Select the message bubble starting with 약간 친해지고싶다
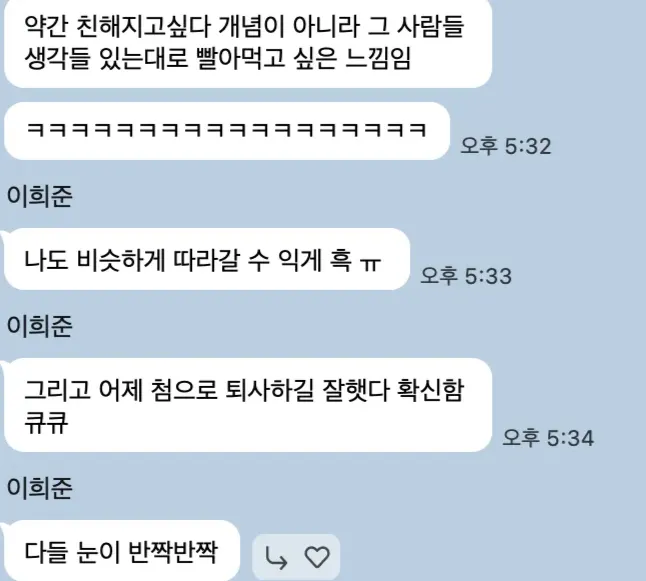The image size is (646, 581). [248, 42]
